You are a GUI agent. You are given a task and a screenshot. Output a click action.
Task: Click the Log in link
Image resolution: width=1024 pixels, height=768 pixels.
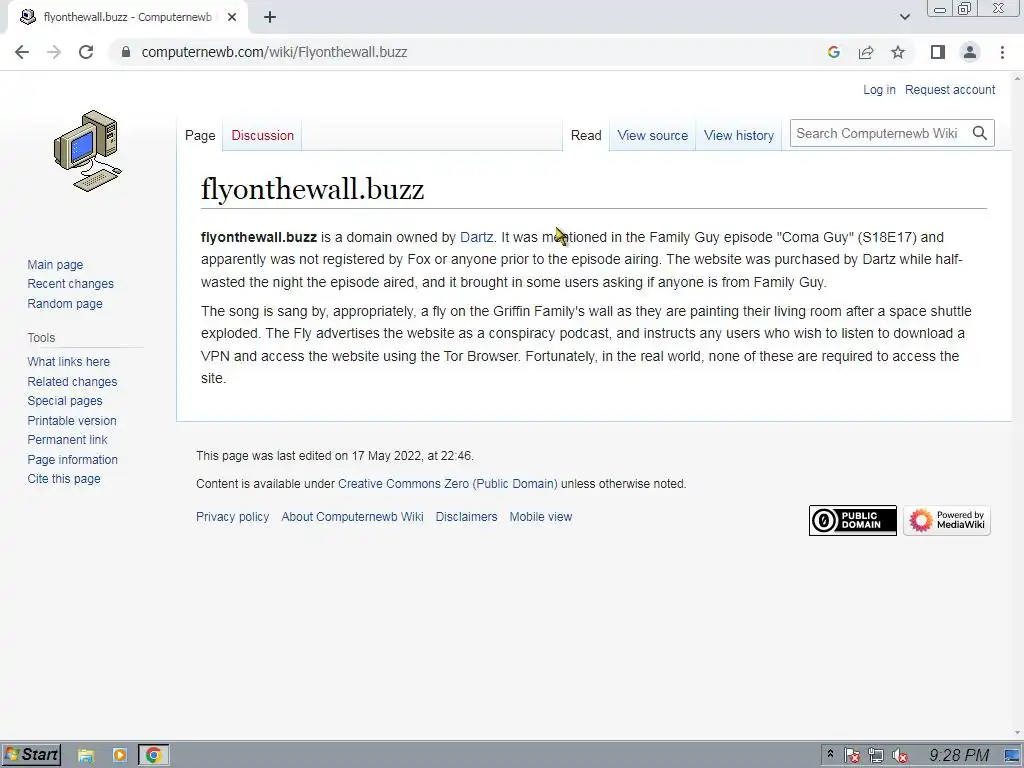click(879, 89)
